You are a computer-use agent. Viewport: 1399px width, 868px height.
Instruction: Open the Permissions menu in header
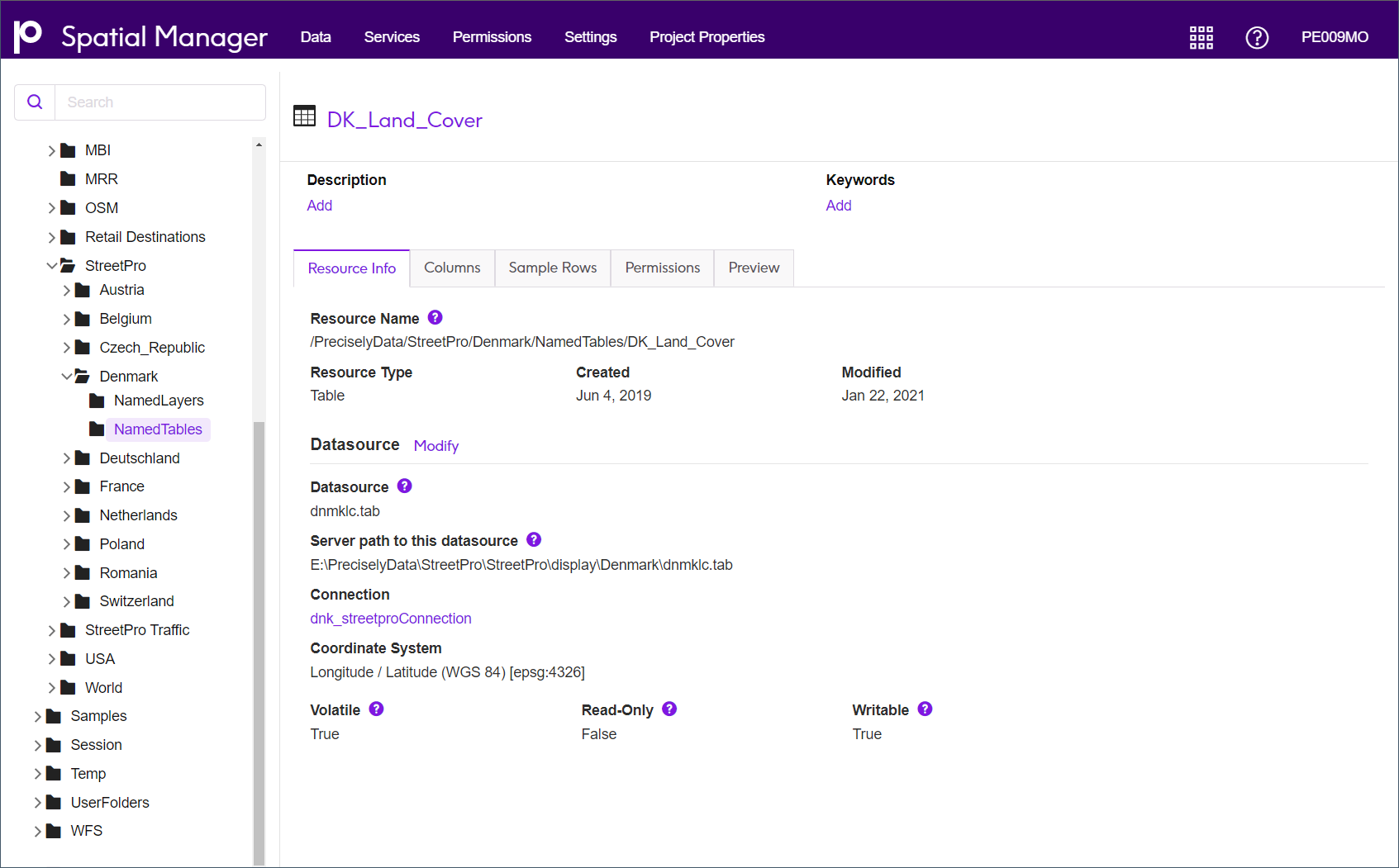click(492, 37)
